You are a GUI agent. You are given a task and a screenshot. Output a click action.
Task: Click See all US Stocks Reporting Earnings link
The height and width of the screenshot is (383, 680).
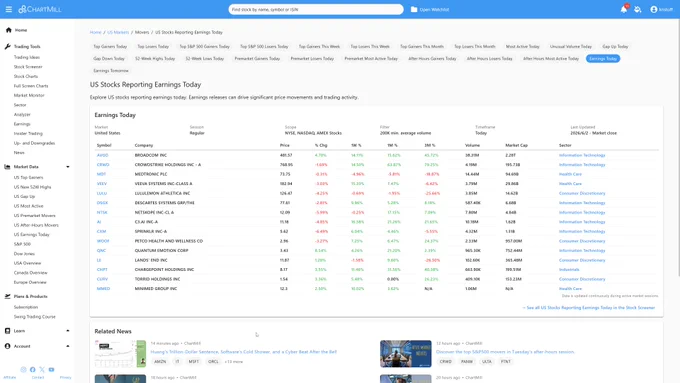pos(588,308)
